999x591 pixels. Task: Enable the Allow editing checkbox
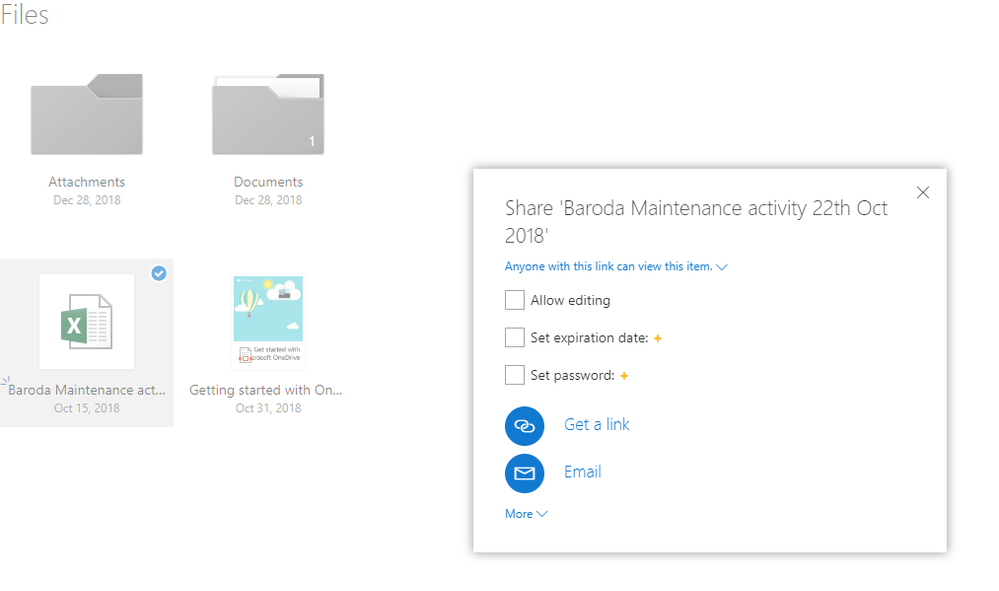coord(515,300)
